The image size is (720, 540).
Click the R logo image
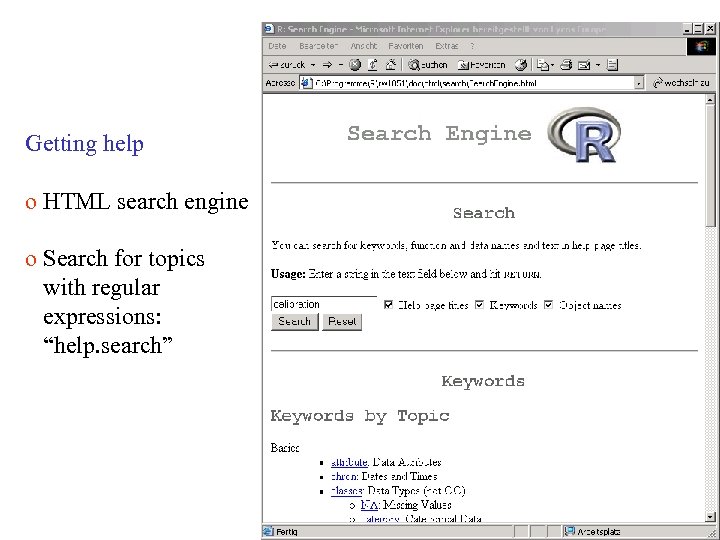coord(584,135)
